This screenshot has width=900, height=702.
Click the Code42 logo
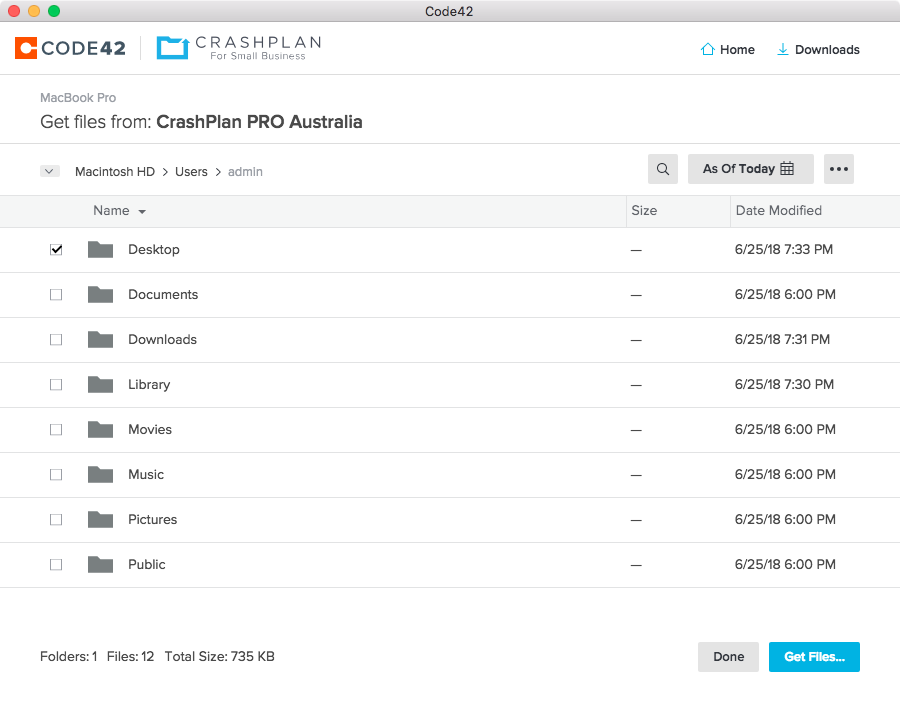[x=69, y=47]
